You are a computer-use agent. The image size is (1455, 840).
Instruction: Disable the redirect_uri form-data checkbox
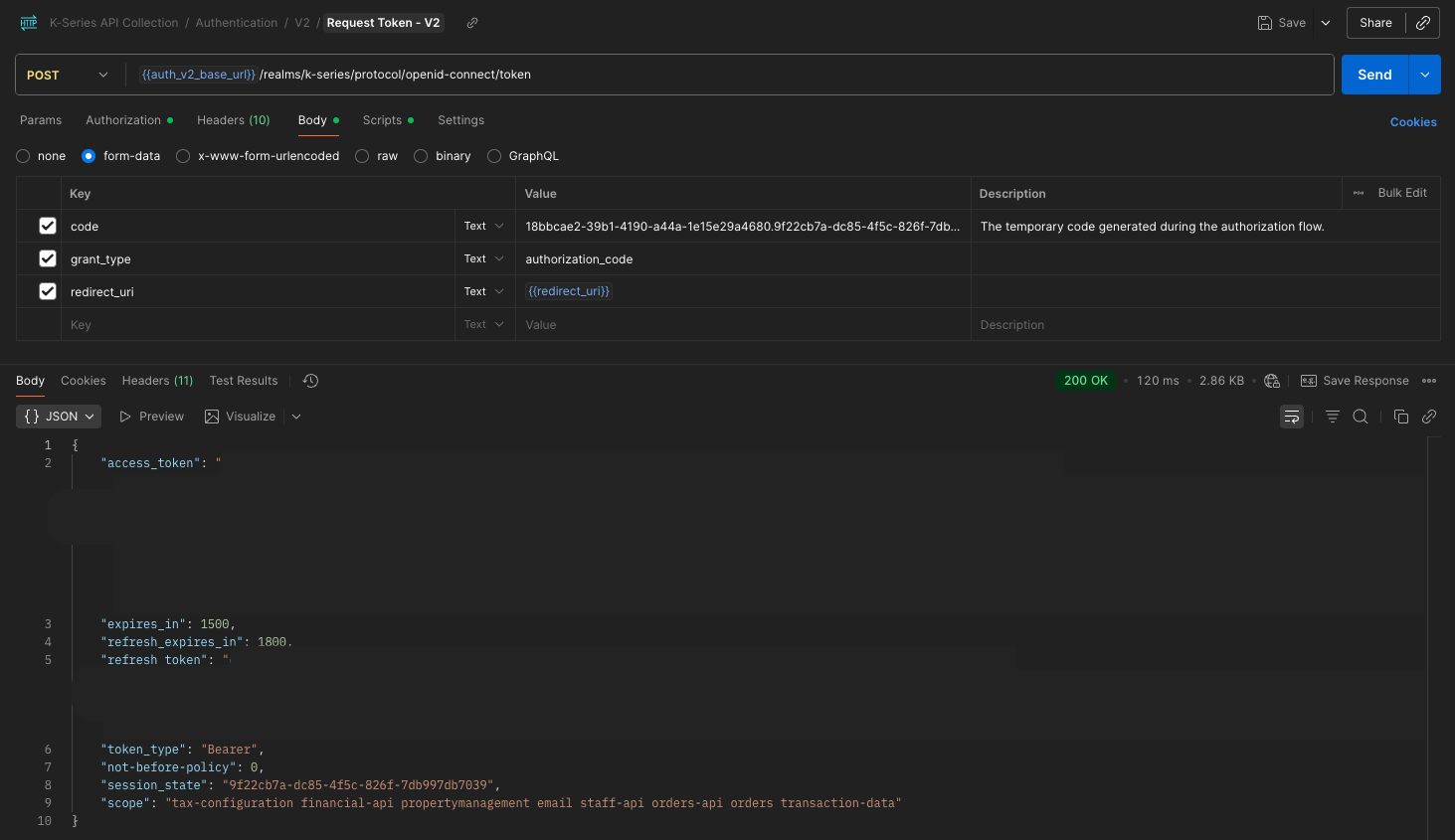(x=48, y=290)
